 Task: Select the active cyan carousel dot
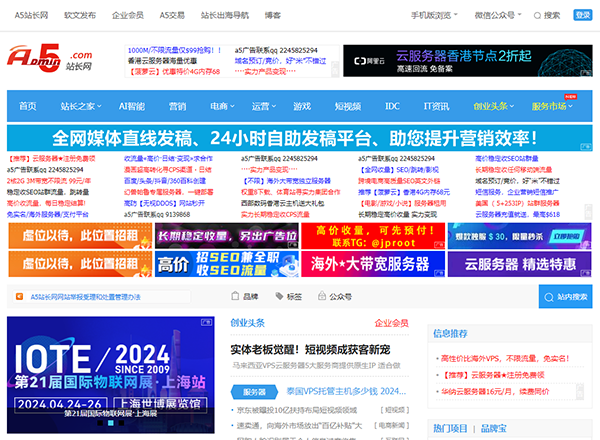tap(111, 423)
